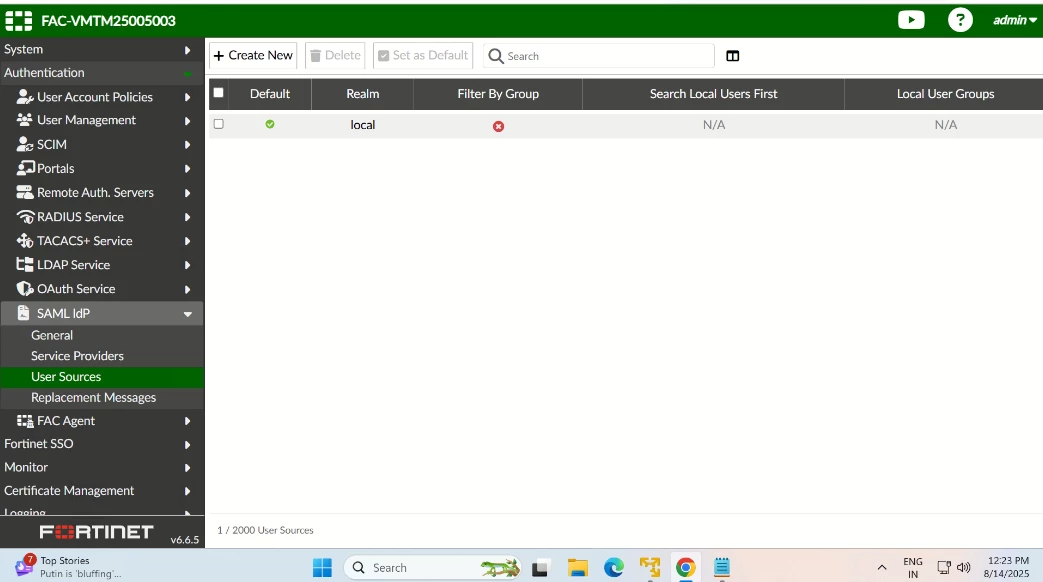Open the admin user dropdown
The height and width of the screenshot is (582, 1043).
point(1014,20)
